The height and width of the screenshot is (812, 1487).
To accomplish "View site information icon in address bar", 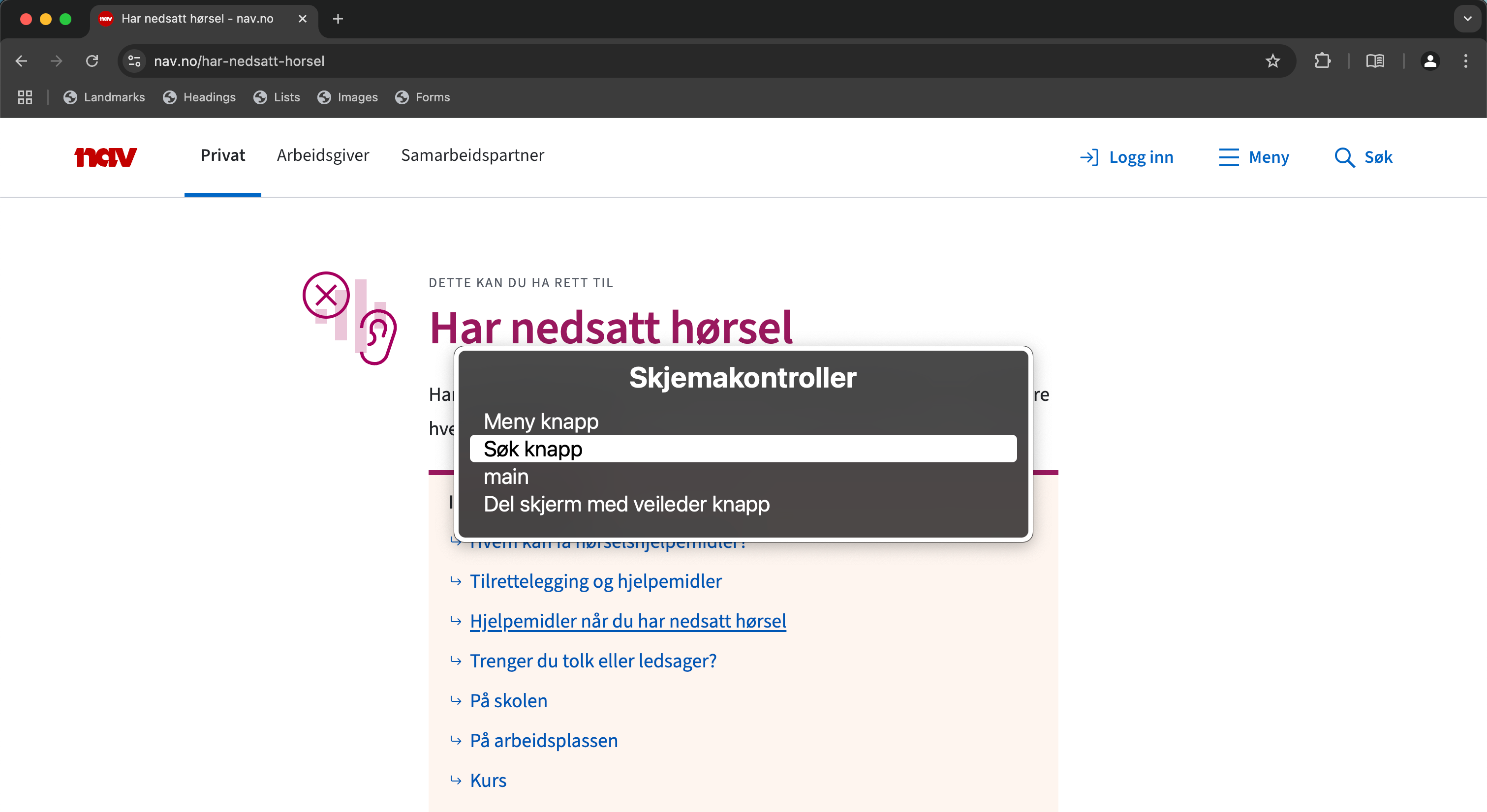I will point(134,60).
